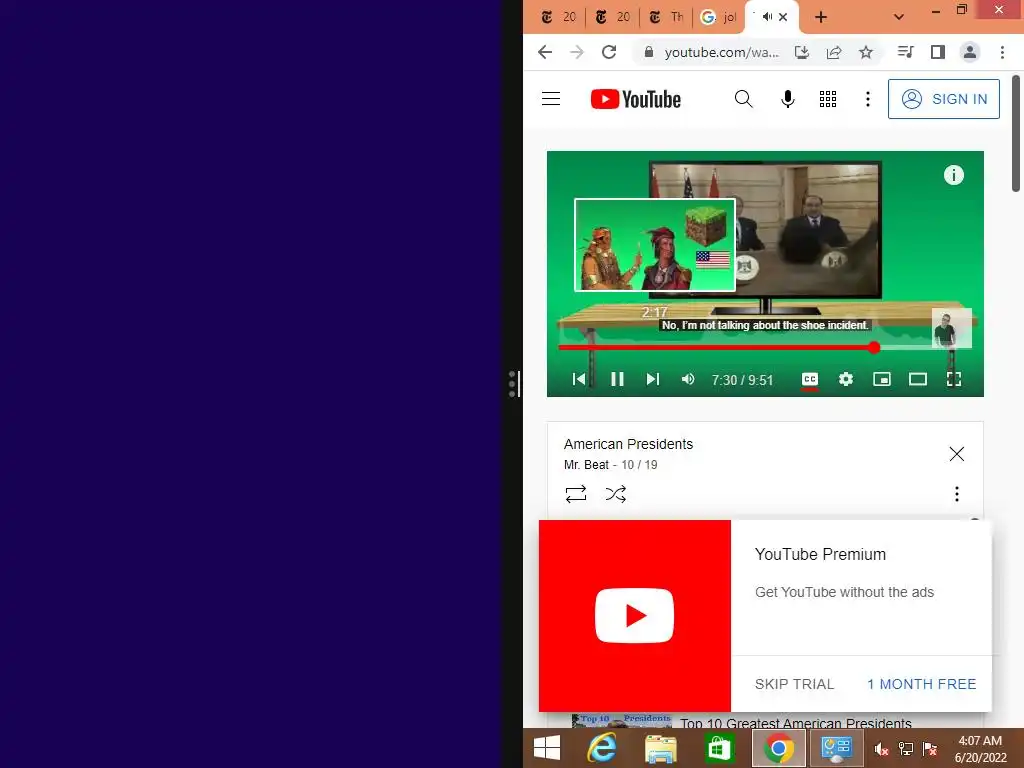Click the red progress scrubber handle

[874, 347]
